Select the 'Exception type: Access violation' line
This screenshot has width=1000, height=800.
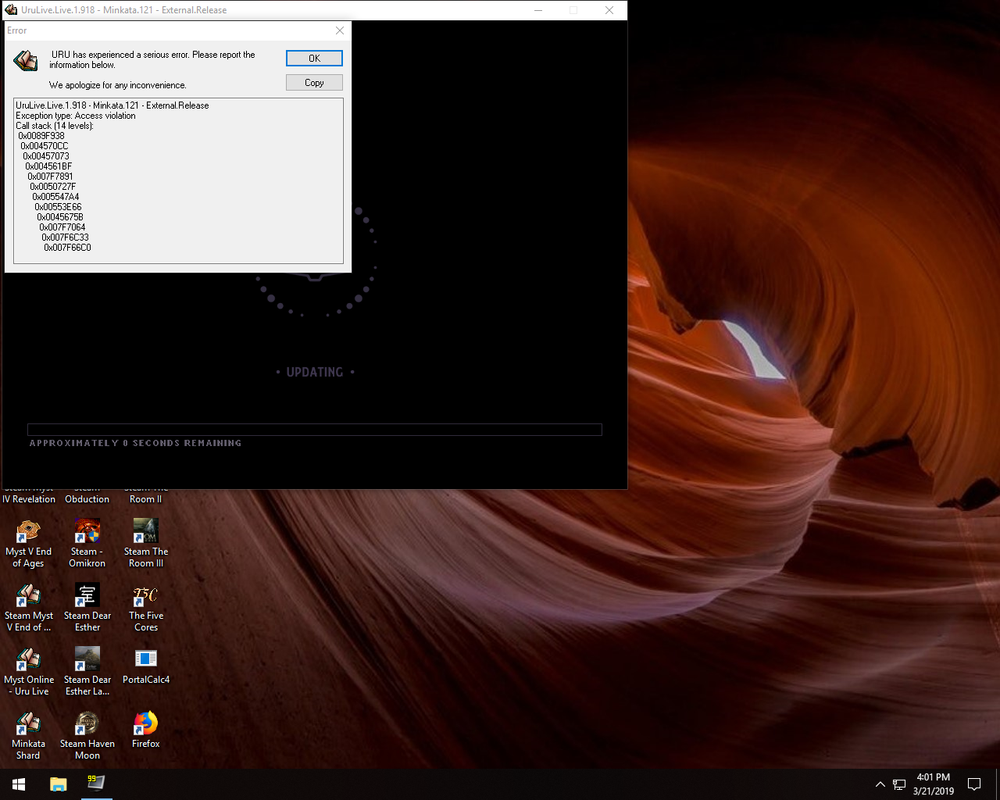click(75, 115)
